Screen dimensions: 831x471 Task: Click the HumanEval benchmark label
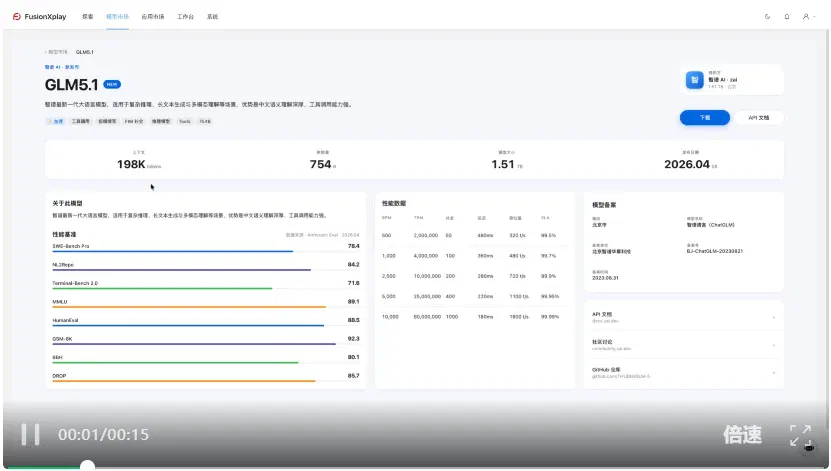(x=65, y=320)
